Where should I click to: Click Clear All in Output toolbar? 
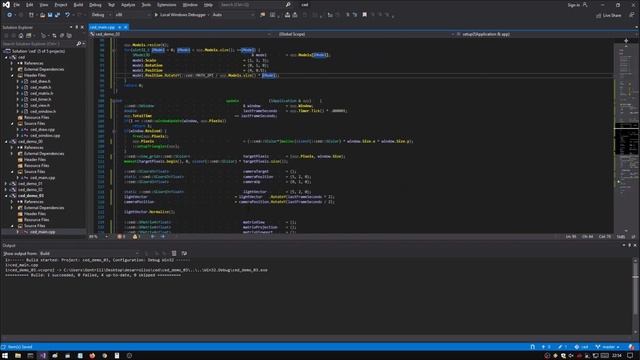[174, 253]
